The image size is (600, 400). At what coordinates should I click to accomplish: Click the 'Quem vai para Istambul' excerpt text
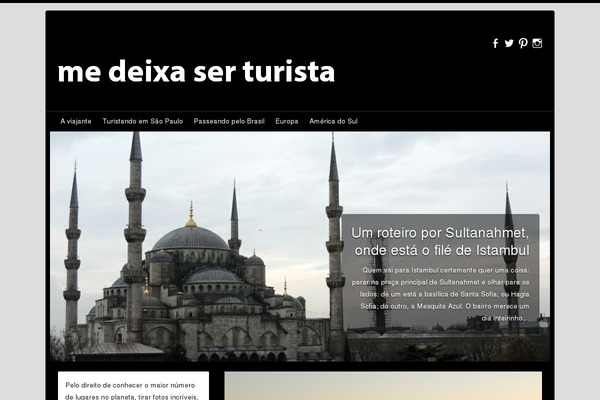[441, 294]
